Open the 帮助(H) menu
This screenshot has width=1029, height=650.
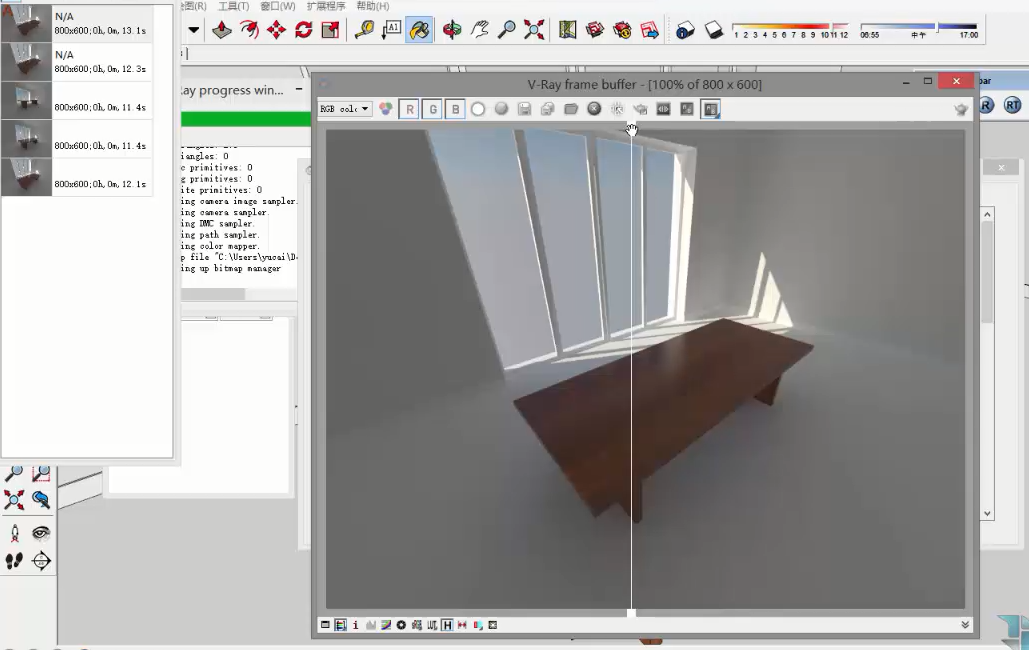pyautogui.click(x=373, y=6)
